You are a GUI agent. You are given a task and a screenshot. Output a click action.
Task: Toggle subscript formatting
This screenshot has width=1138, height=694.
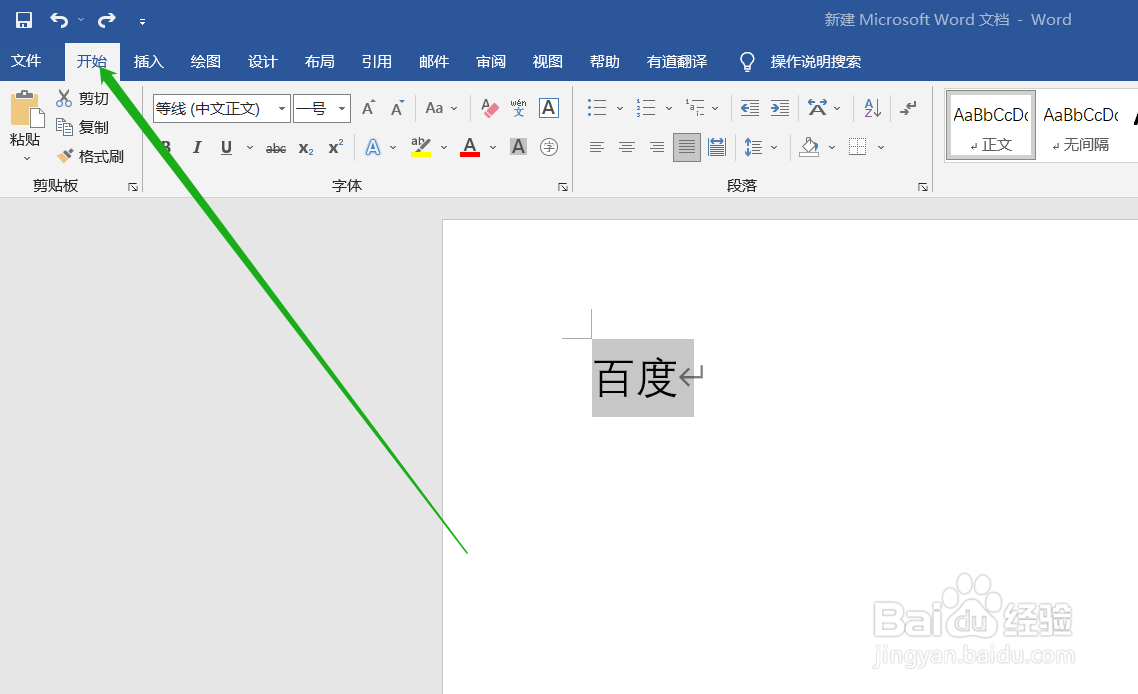click(x=306, y=148)
